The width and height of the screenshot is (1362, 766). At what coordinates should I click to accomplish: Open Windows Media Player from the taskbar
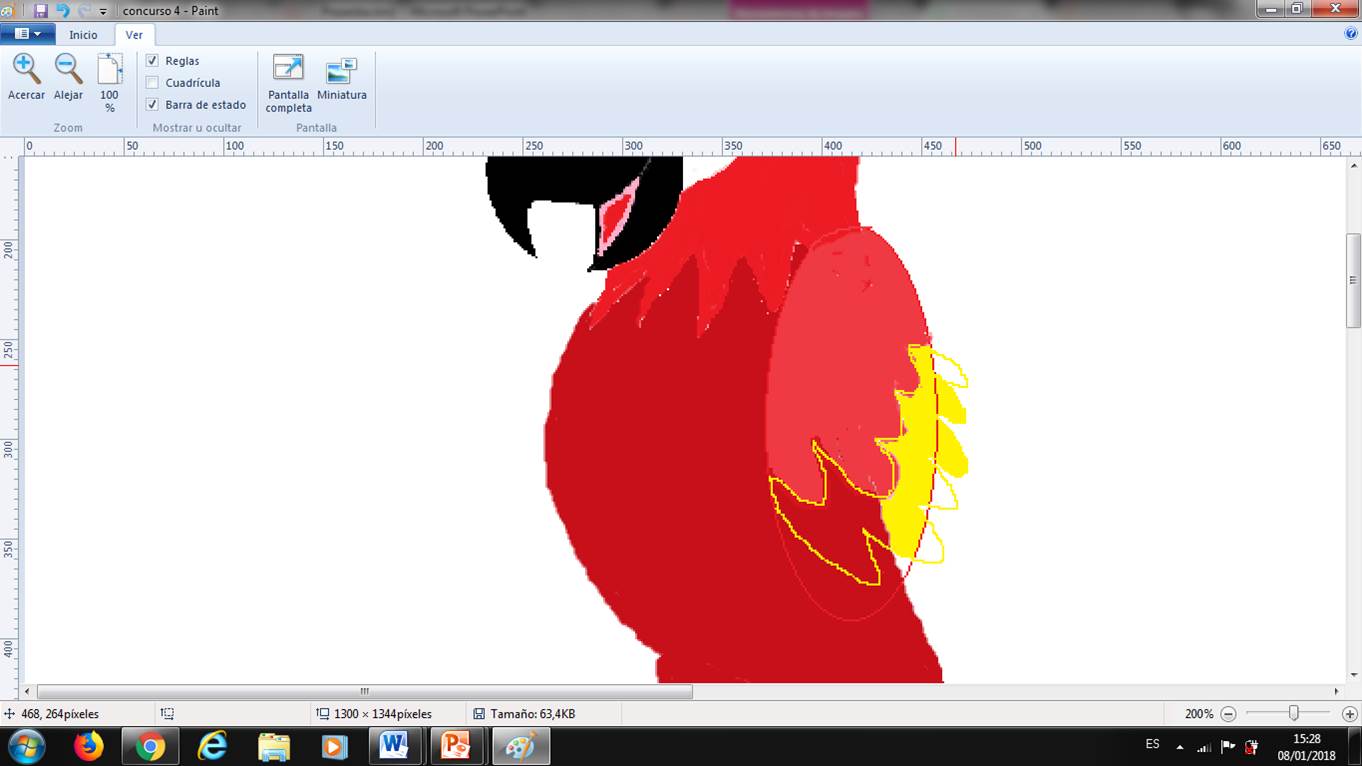click(x=334, y=746)
